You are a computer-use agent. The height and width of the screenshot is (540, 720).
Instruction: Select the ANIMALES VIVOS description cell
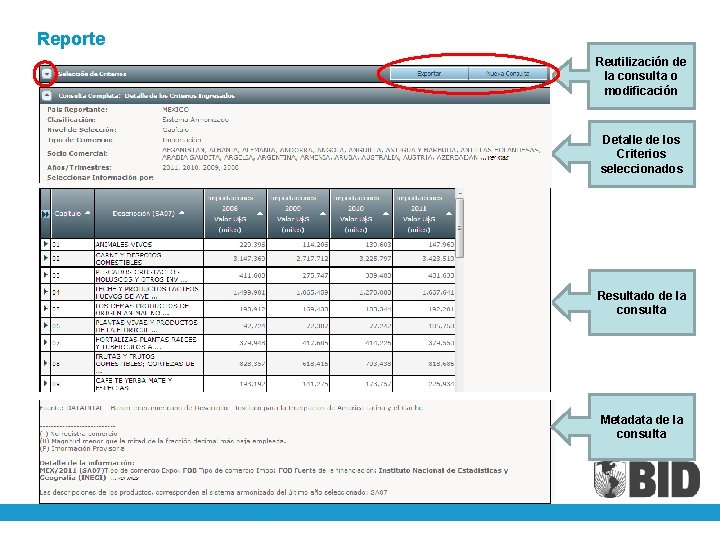point(149,244)
